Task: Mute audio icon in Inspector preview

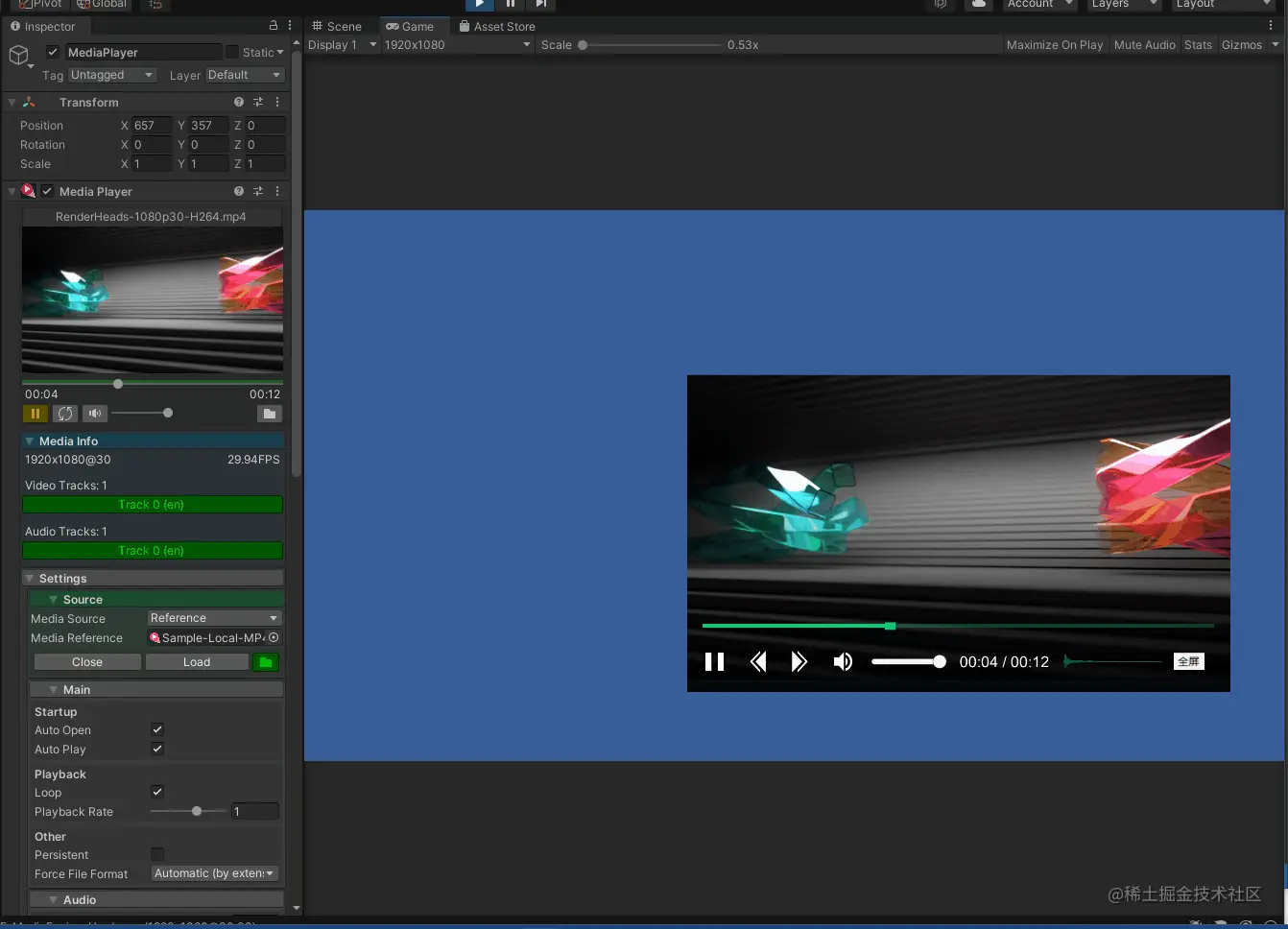Action: (x=94, y=414)
